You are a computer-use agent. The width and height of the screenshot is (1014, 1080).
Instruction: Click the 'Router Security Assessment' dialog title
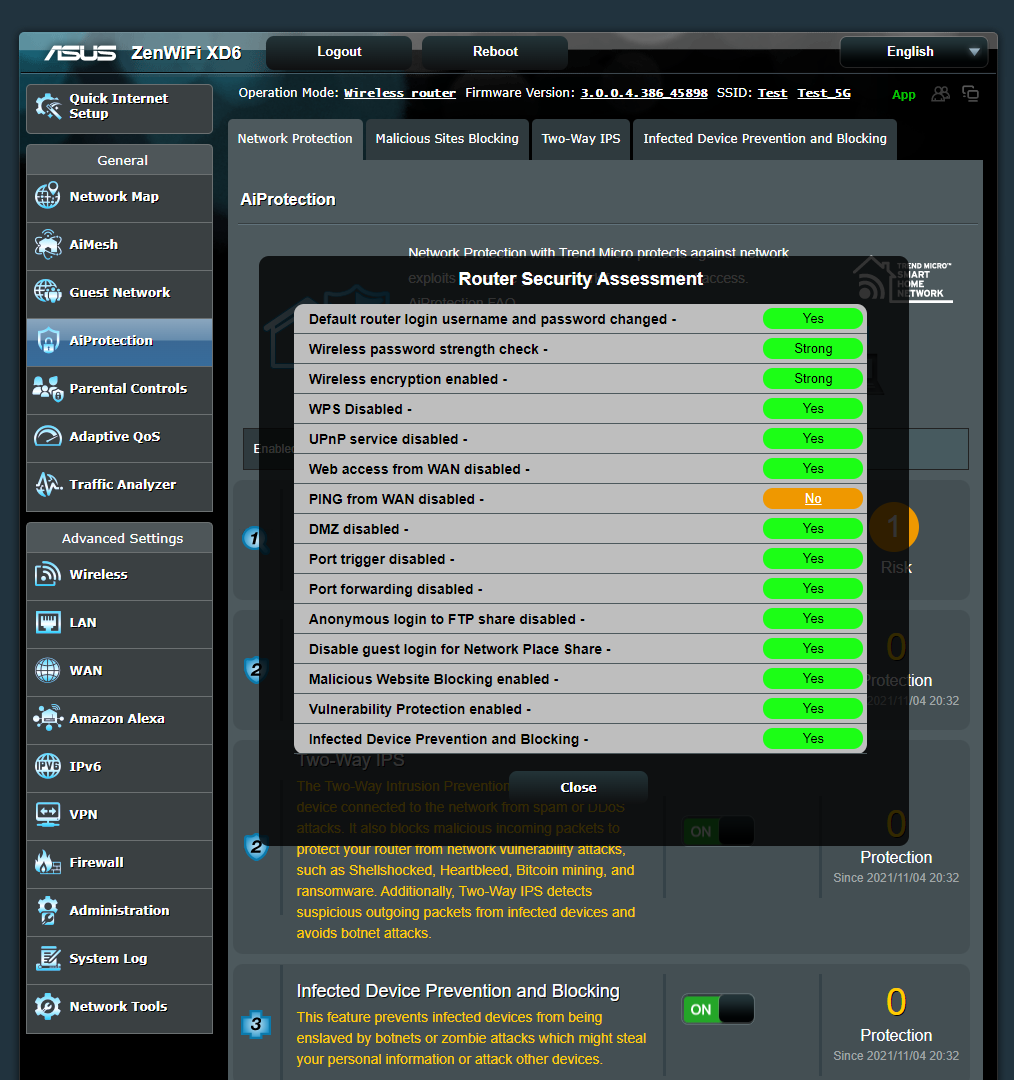[x=581, y=279]
